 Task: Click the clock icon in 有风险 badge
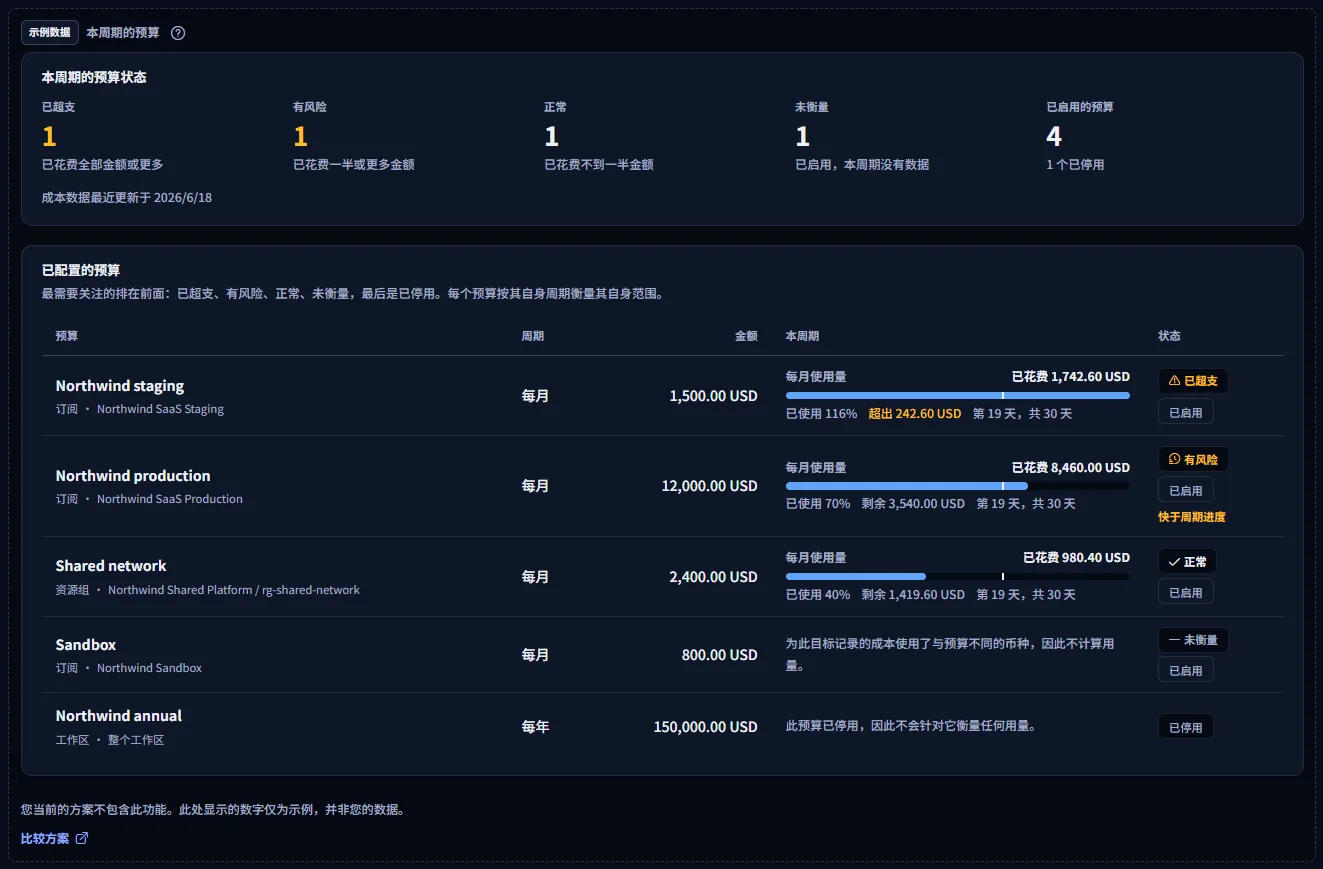click(x=1174, y=460)
